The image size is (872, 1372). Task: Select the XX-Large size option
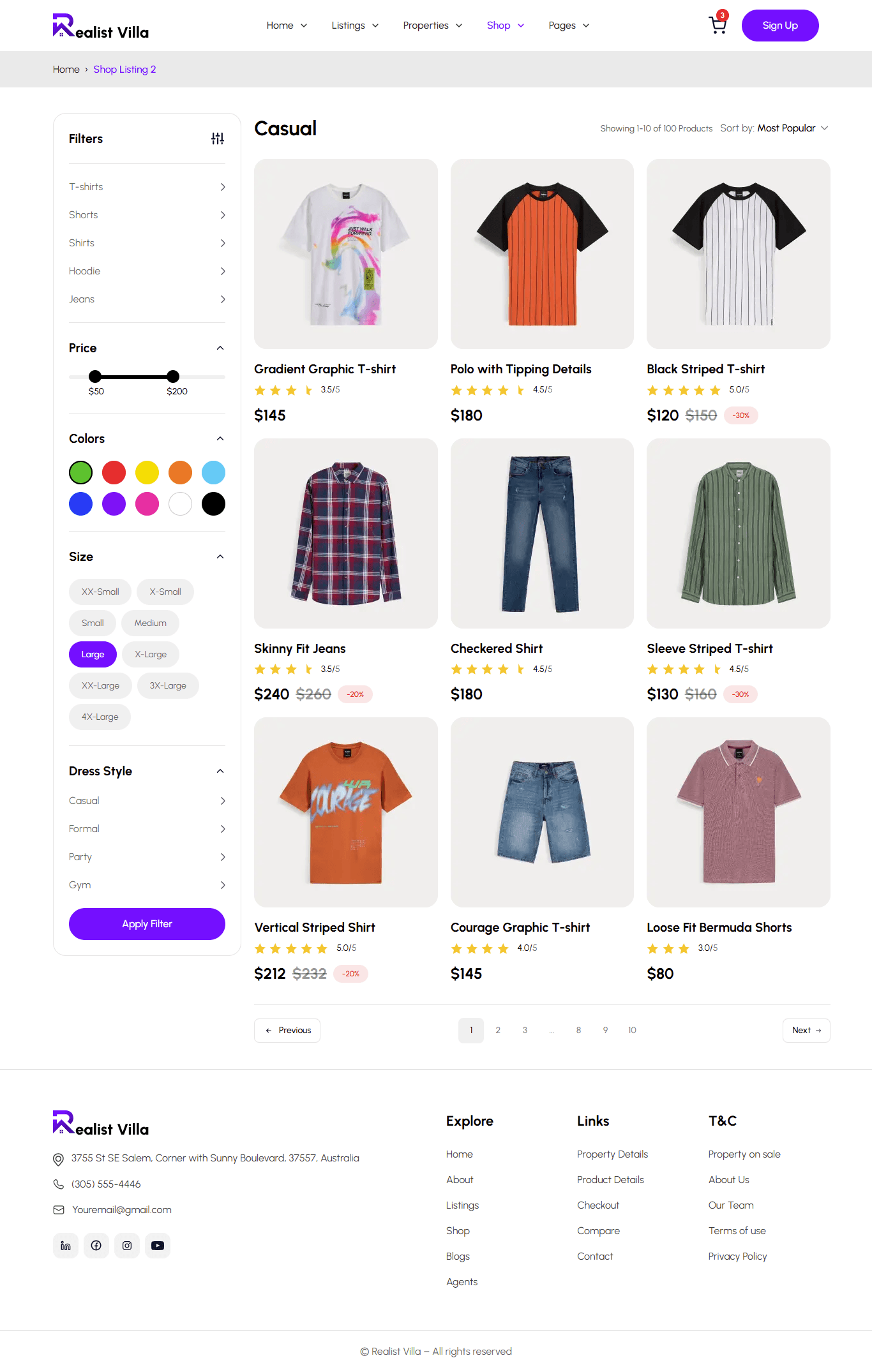click(x=100, y=685)
